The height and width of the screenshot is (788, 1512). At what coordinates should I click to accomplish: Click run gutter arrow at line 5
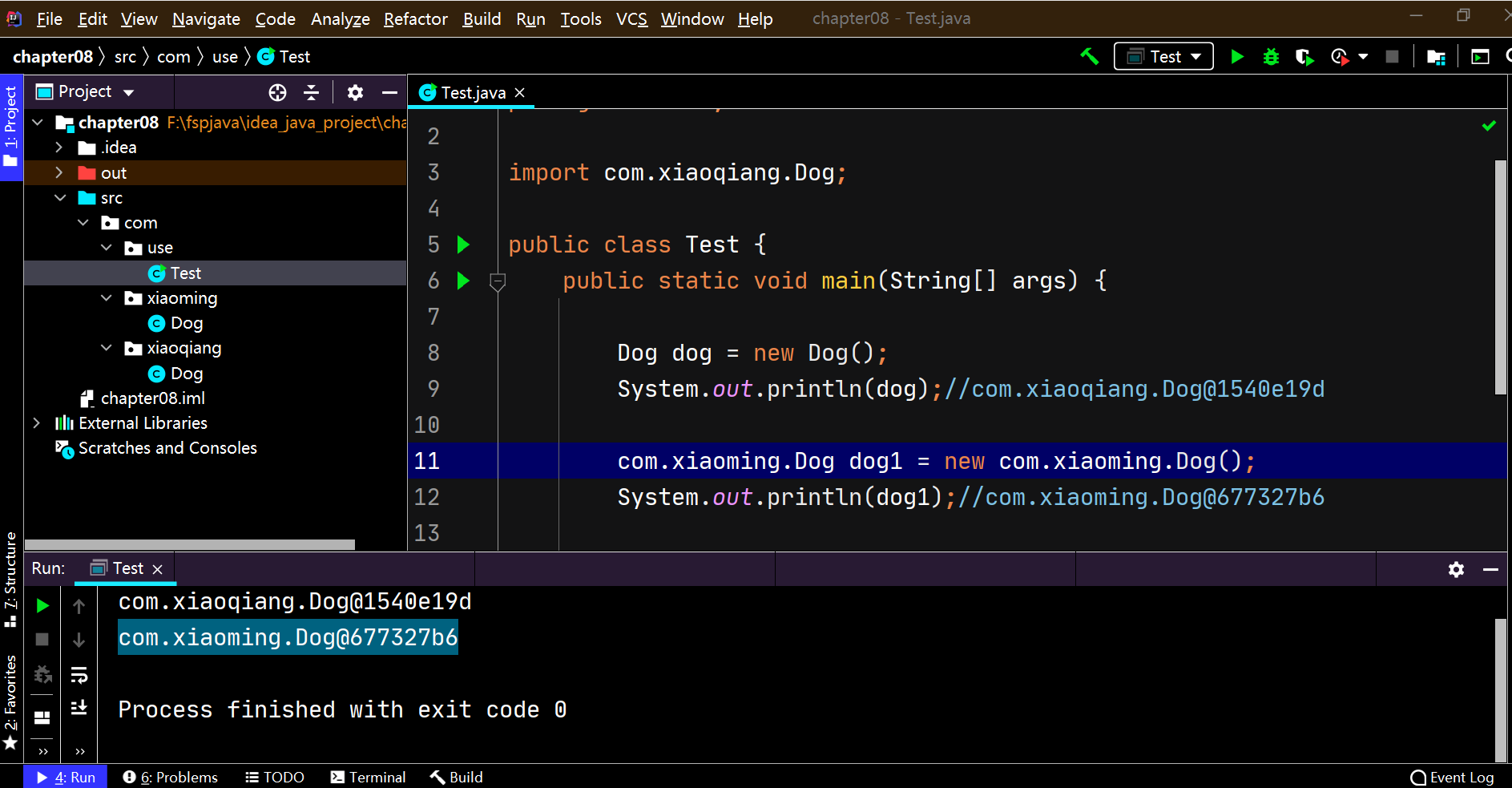click(x=463, y=244)
